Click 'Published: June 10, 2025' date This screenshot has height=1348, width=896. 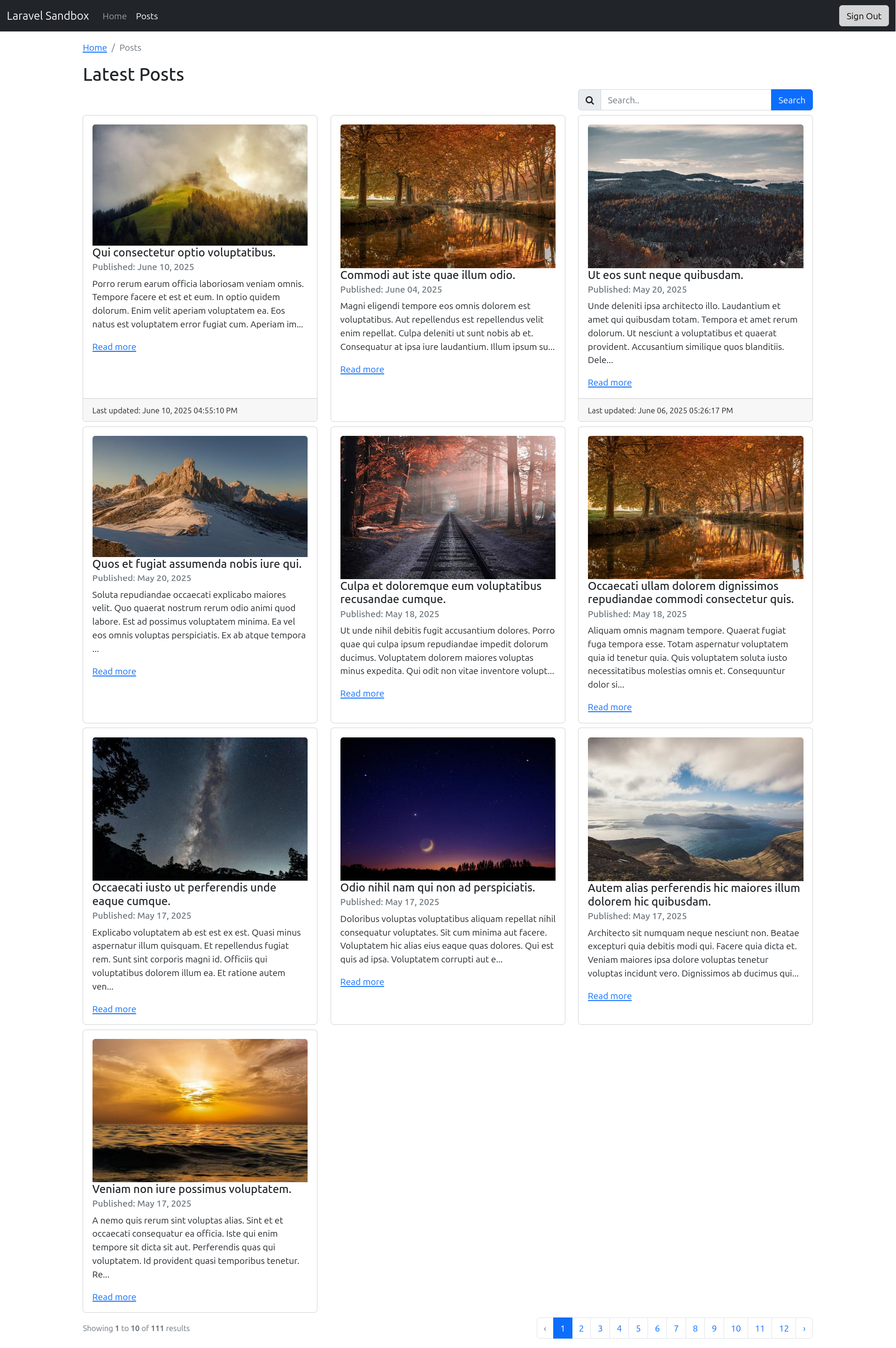pyautogui.click(x=143, y=267)
